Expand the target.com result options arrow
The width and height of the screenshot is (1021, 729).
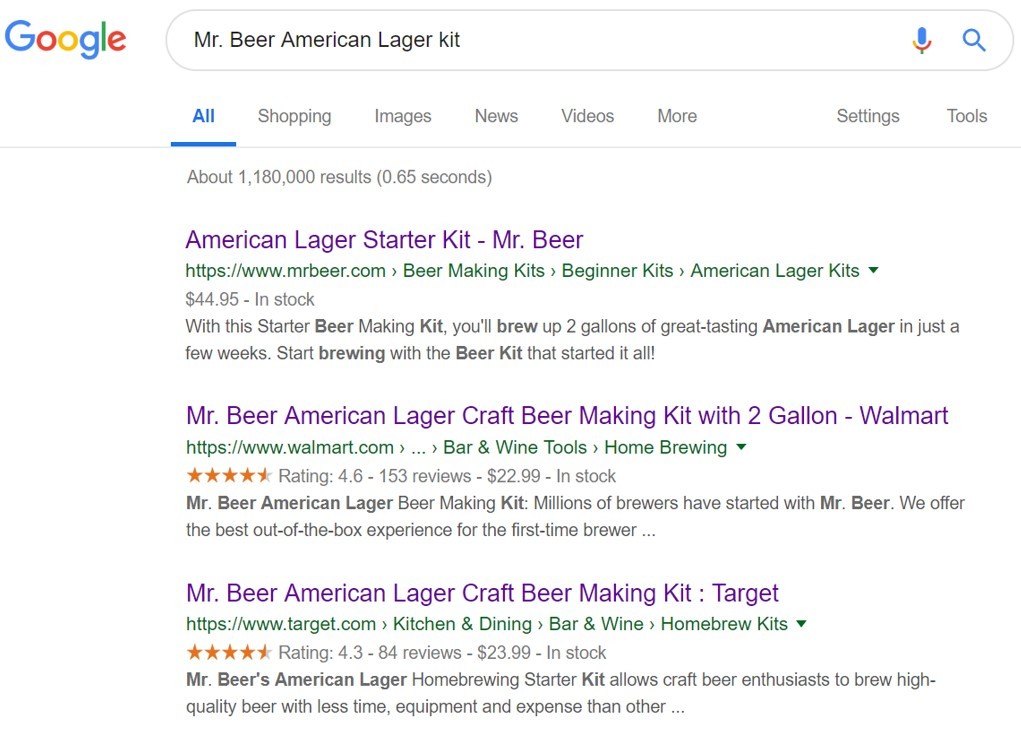click(802, 624)
